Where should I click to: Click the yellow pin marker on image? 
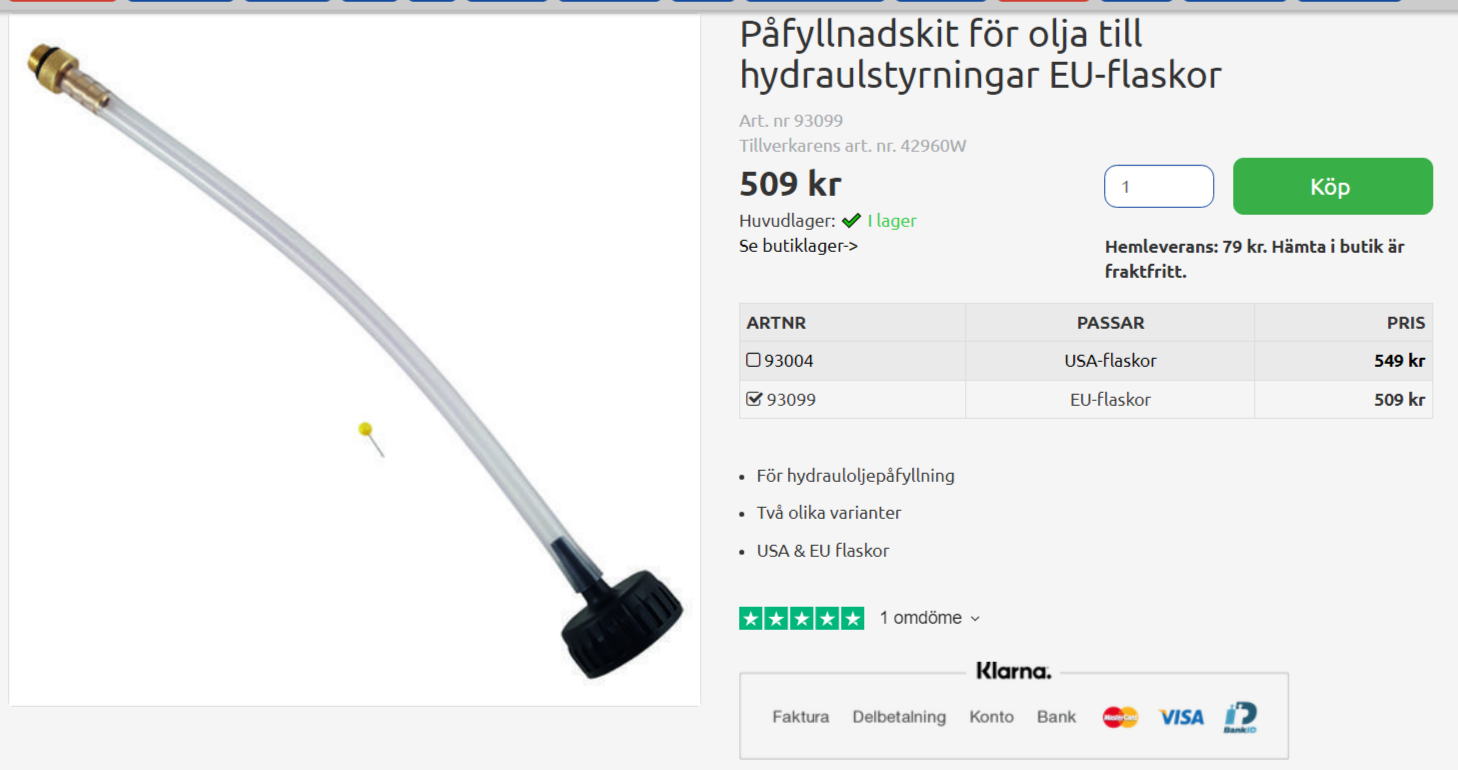point(365,429)
